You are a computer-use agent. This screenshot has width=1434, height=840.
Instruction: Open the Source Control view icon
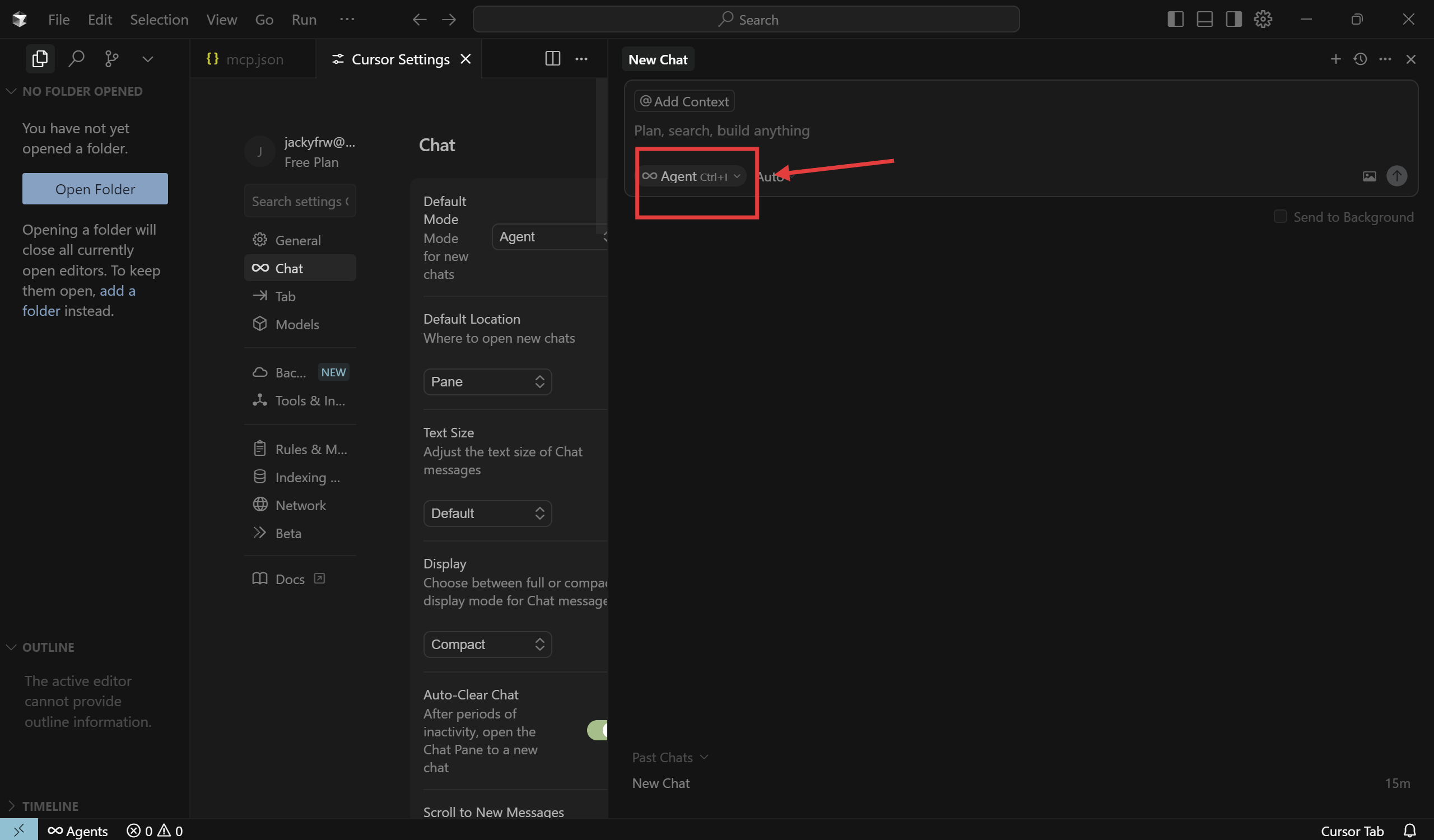pos(112,59)
